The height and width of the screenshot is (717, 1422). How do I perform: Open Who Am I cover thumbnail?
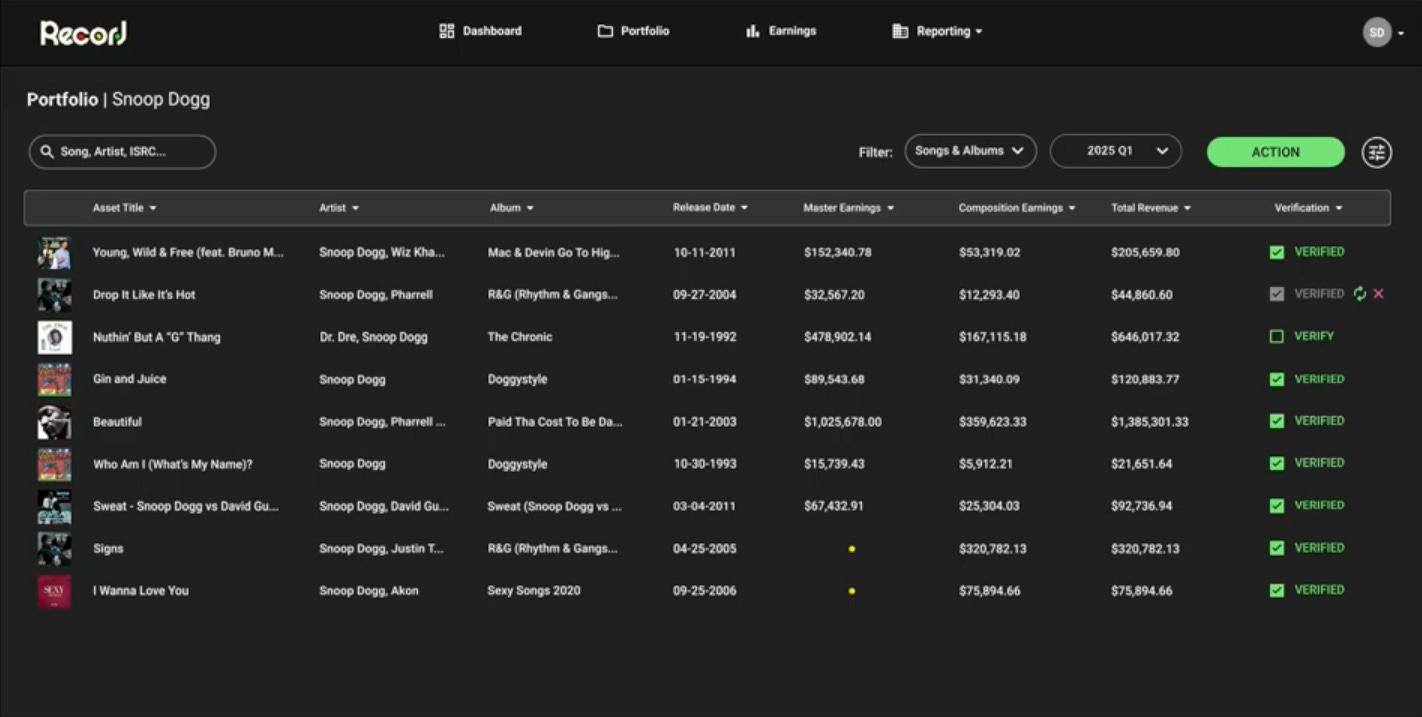pos(54,464)
